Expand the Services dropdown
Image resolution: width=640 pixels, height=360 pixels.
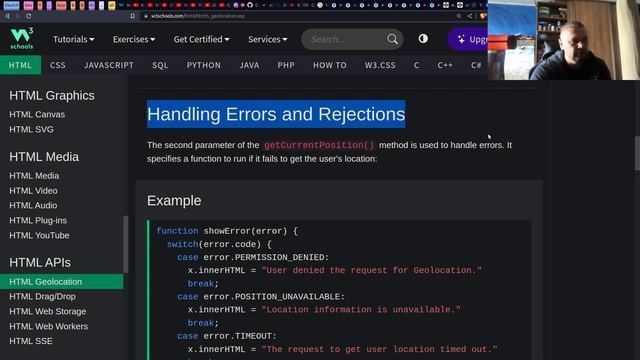[x=267, y=39]
